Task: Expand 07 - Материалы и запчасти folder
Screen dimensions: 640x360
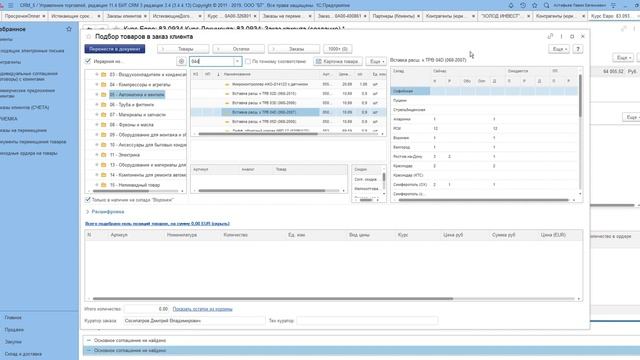Action: pyautogui.click(x=97, y=115)
